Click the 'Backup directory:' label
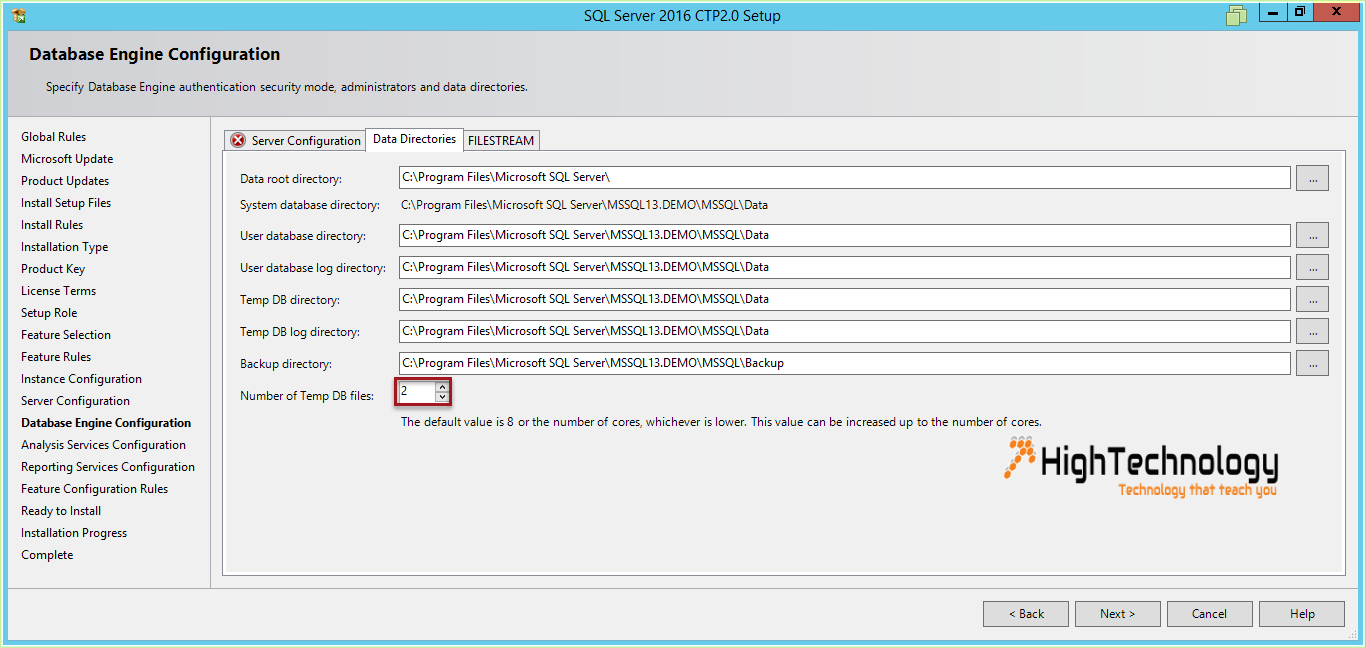The image size is (1366, 648). coord(286,364)
